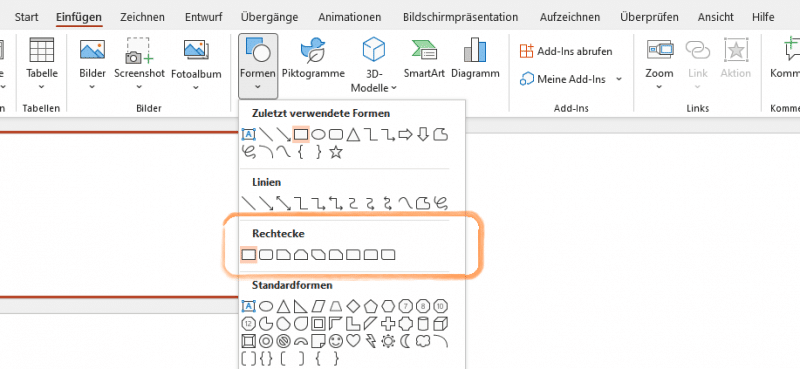
Task: Pick the right block arrow in recently used shapes
Action: point(405,135)
